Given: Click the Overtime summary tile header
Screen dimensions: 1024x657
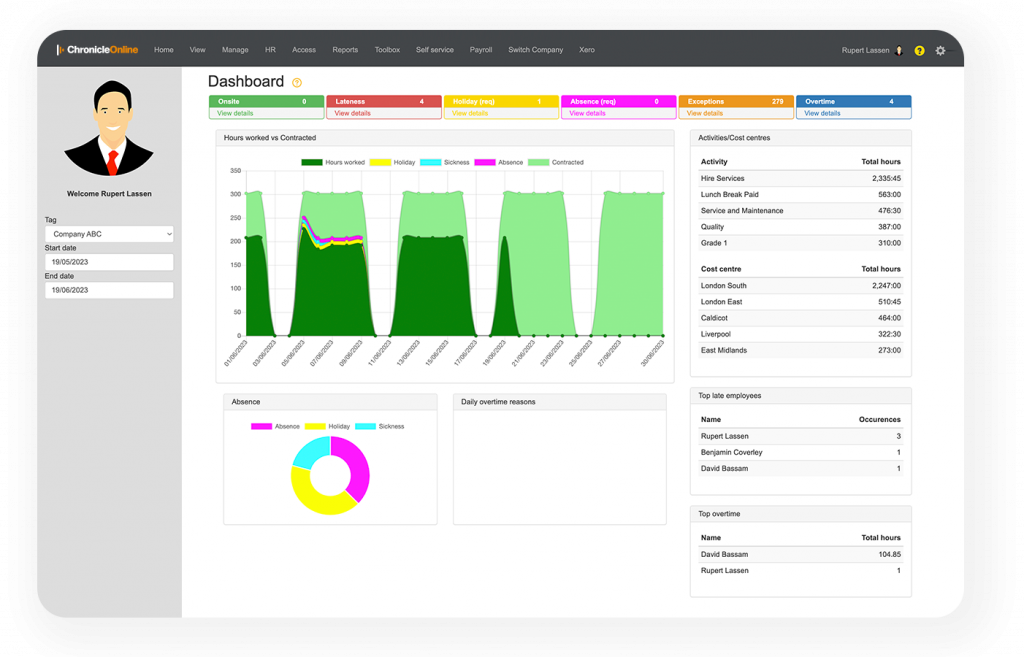Looking at the screenshot, I should pyautogui.click(x=853, y=101).
